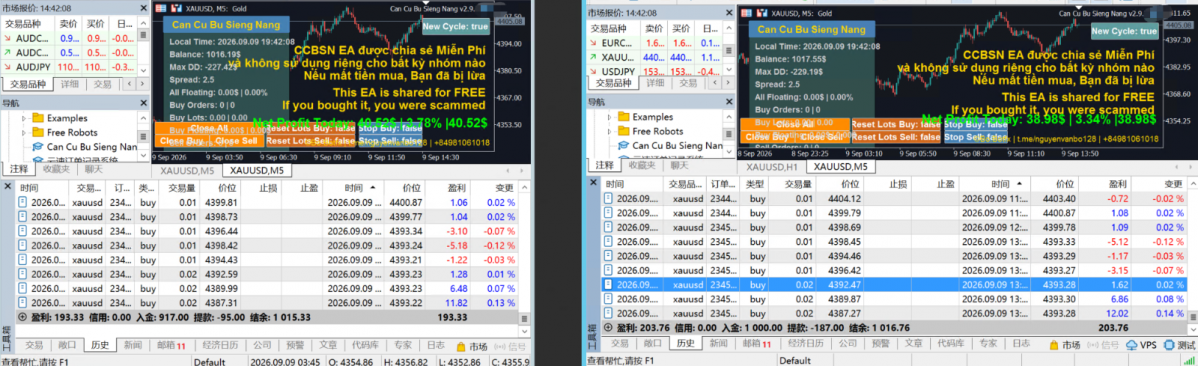
Task: Click 盈利 summary plus icon in left history
Action: 21,316
